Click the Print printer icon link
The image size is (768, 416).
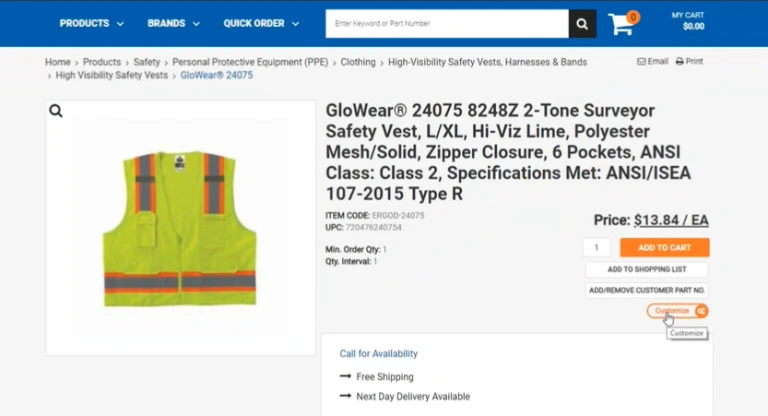689,62
